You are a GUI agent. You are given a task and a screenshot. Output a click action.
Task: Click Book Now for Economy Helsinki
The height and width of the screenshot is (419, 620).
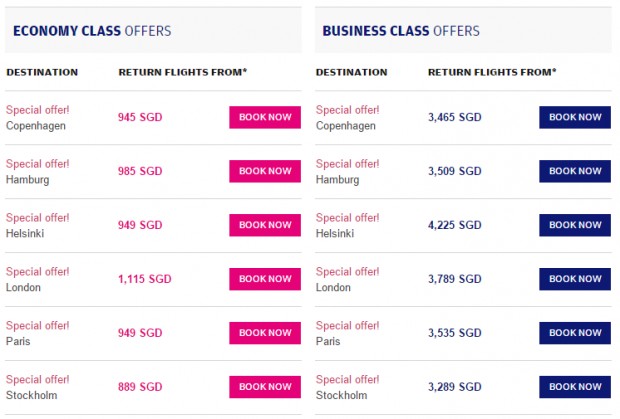tap(265, 225)
